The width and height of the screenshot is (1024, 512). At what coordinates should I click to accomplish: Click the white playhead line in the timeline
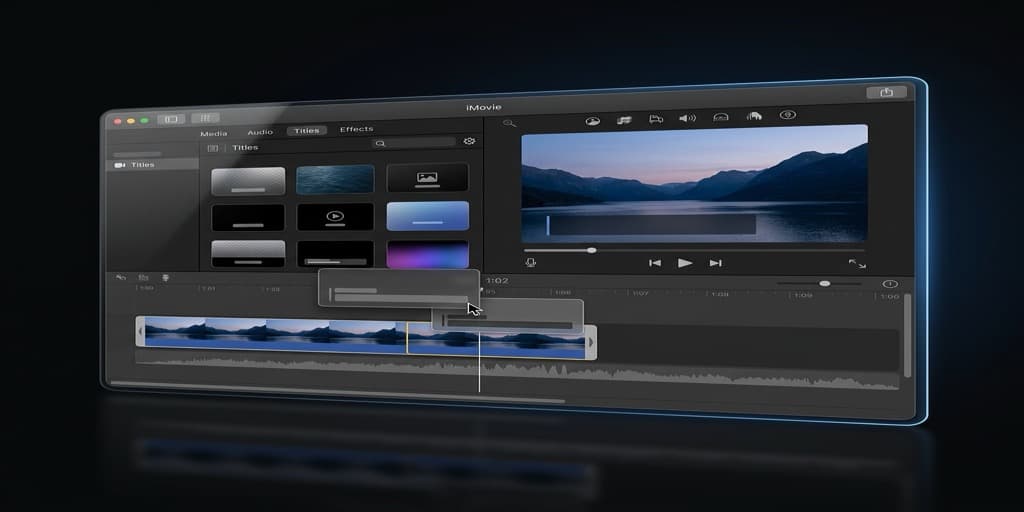(479, 362)
